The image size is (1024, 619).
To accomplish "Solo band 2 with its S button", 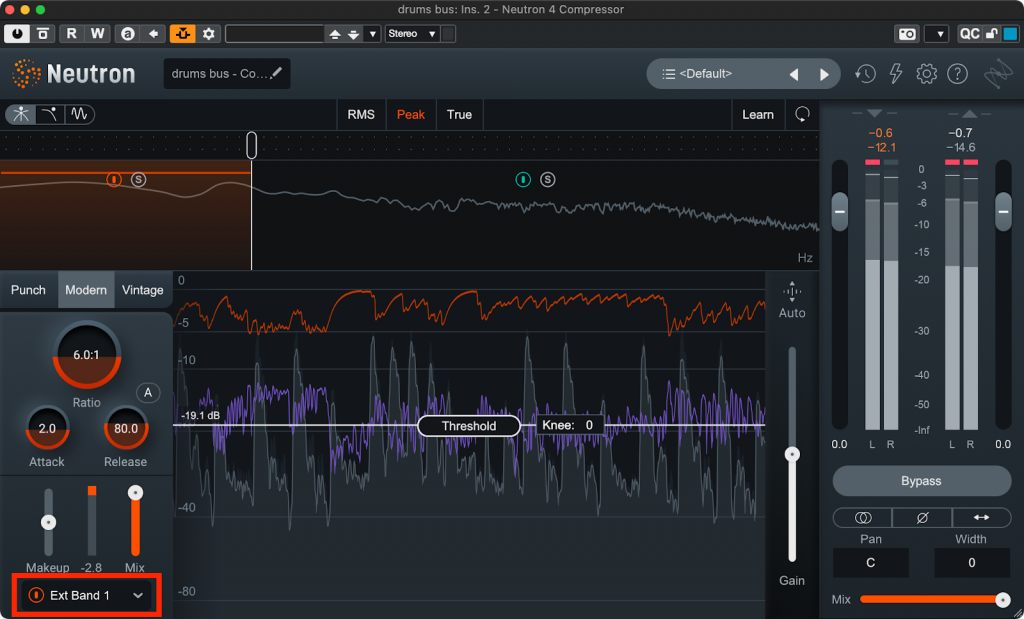I will (548, 180).
